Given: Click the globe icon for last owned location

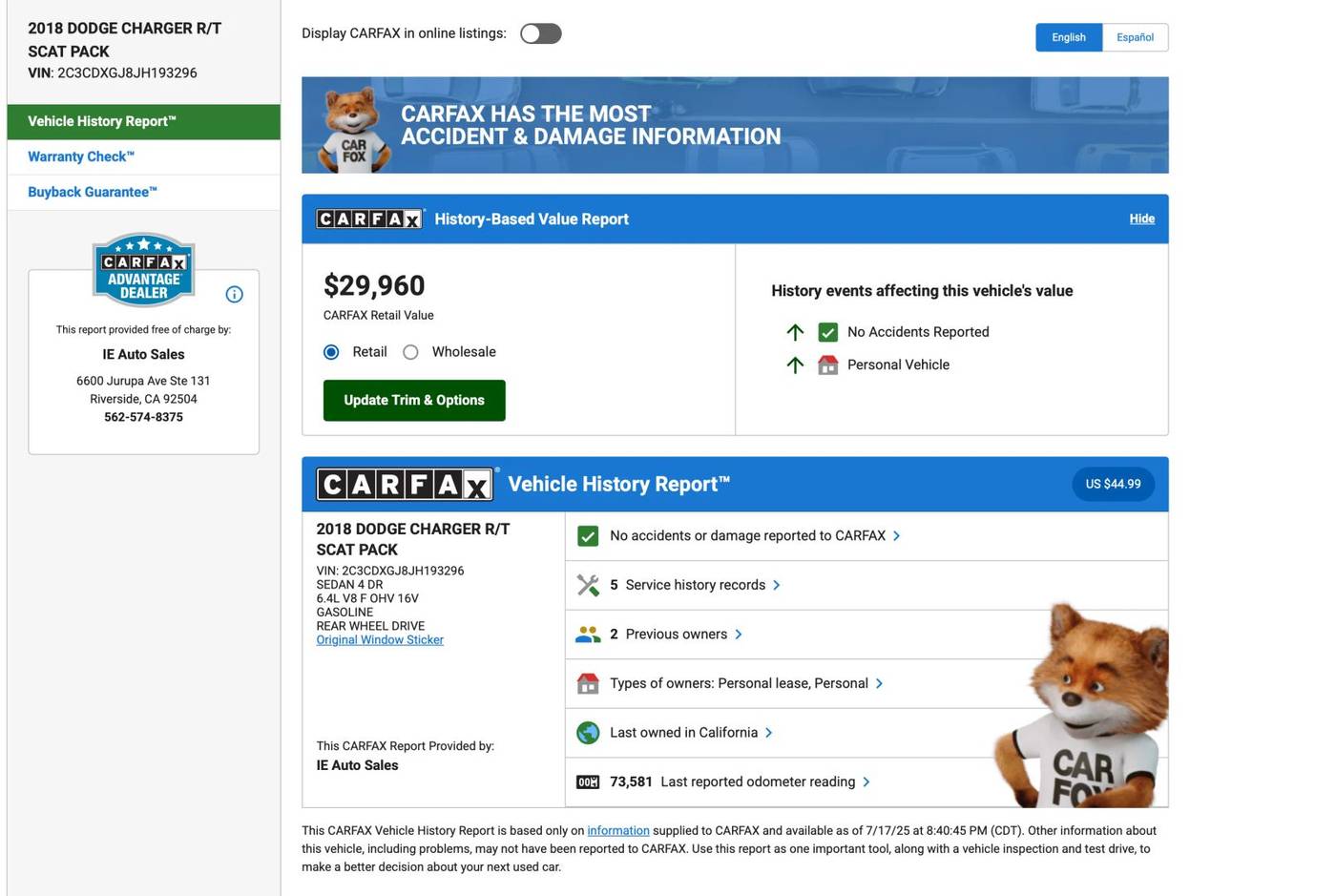Looking at the screenshot, I should 588,733.
